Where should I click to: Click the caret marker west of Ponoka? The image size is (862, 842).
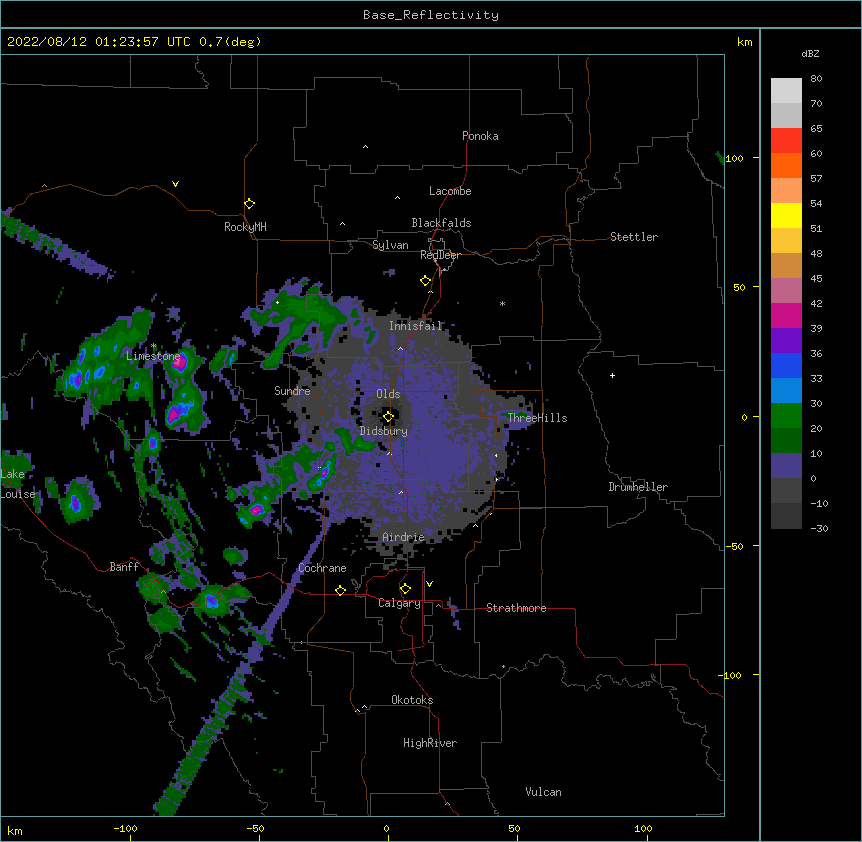tap(365, 147)
